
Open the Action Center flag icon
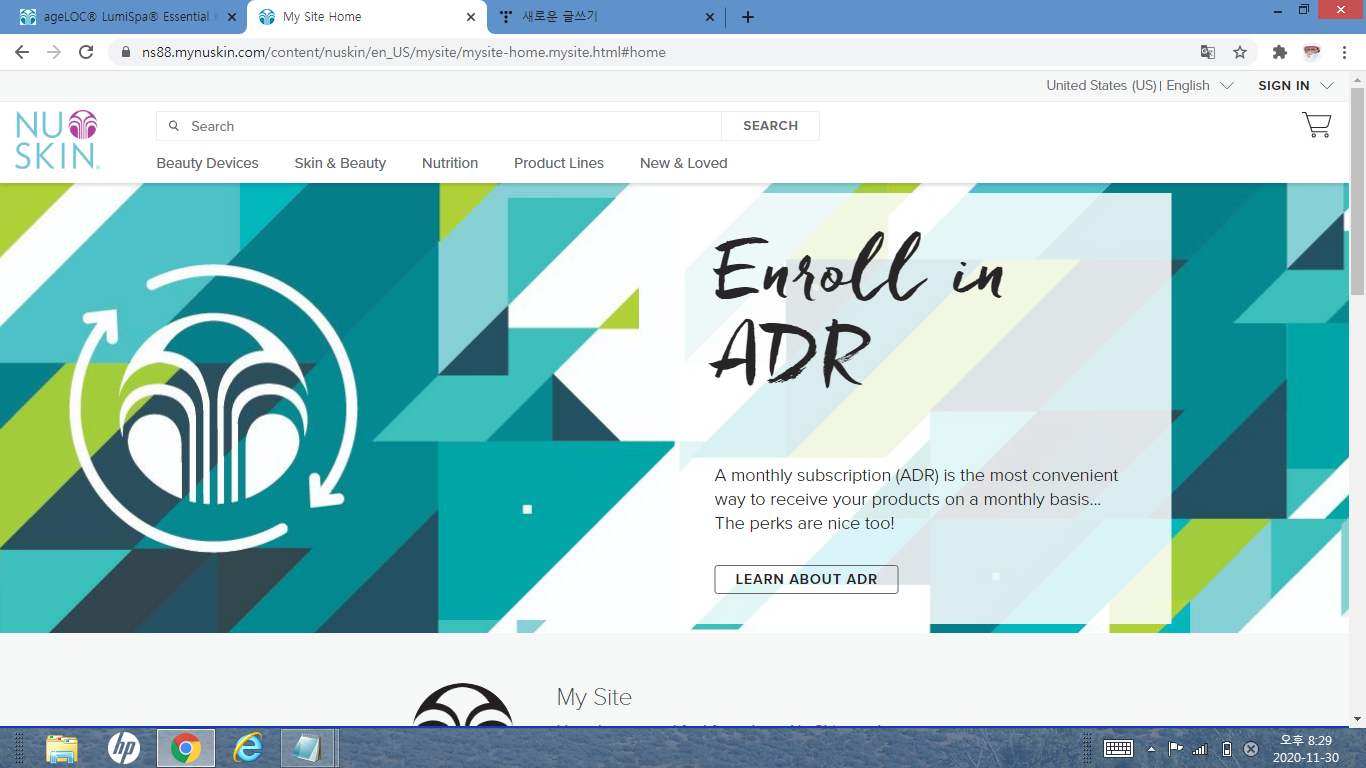coord(1176,749)
